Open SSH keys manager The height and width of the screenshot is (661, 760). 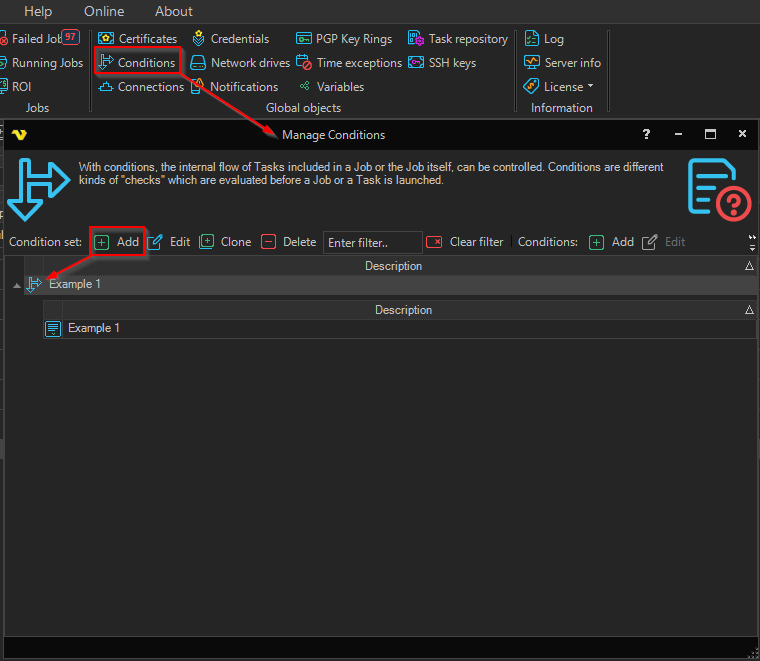(441, 63)
